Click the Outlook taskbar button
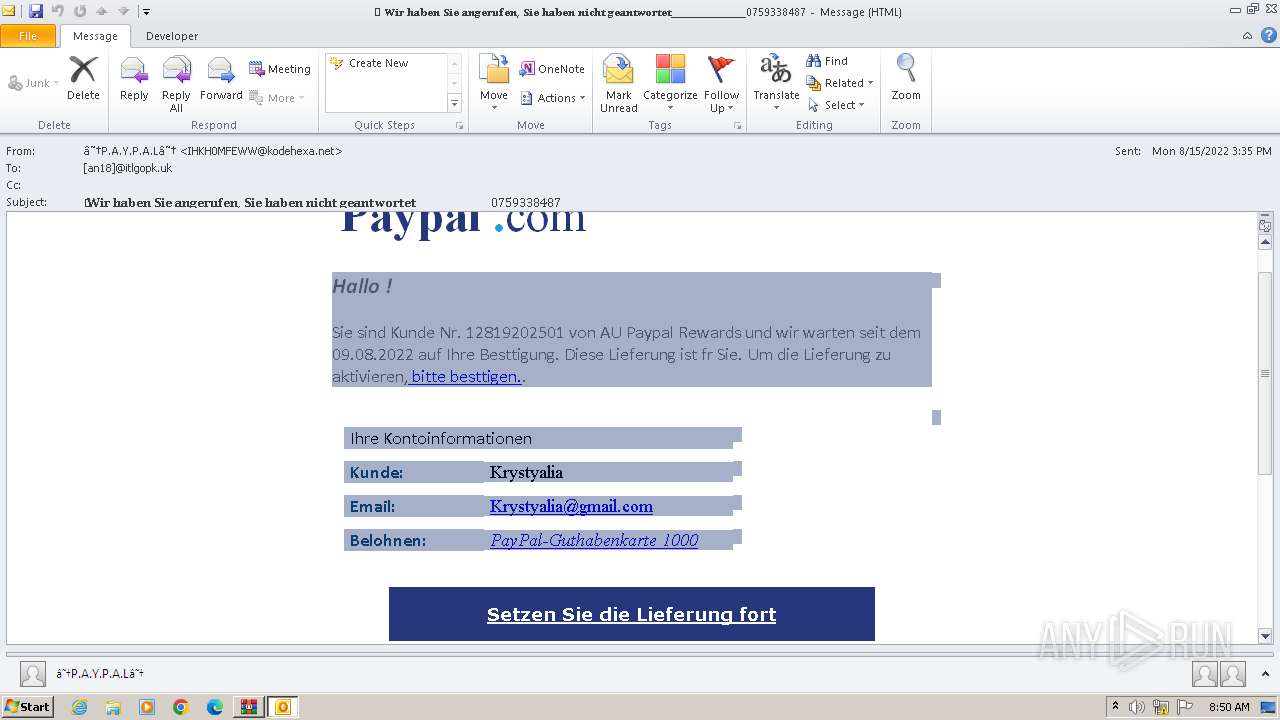The image size is (1280, 720). click(x=283, y=707)
